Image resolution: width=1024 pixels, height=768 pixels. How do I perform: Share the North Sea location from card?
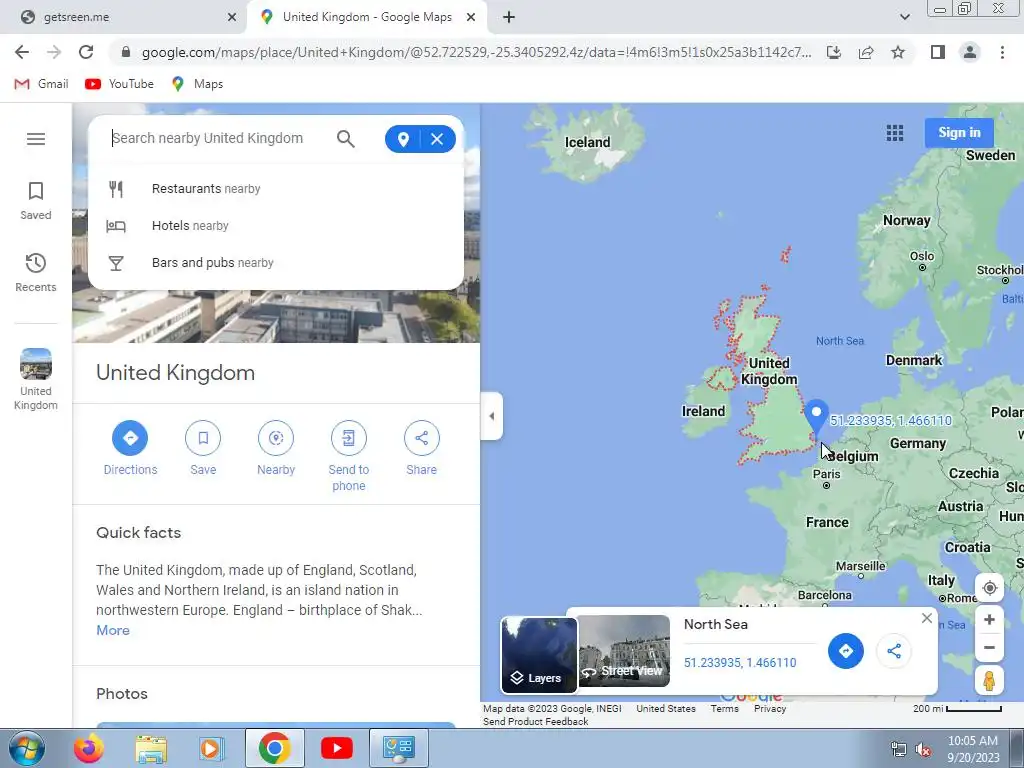tap(894, 651)
